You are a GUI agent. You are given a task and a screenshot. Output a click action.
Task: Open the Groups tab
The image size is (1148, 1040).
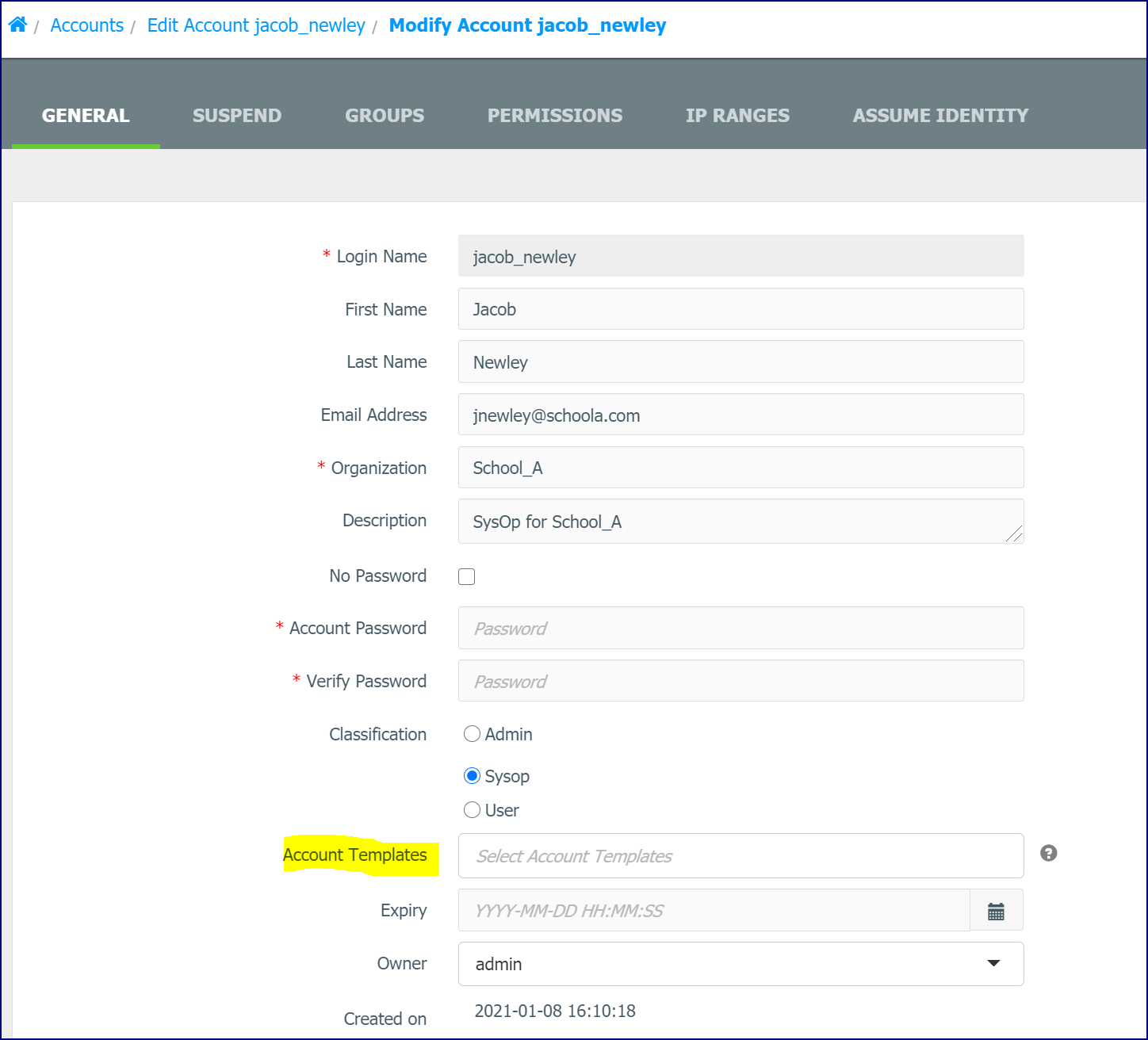[x=385, y=116]
